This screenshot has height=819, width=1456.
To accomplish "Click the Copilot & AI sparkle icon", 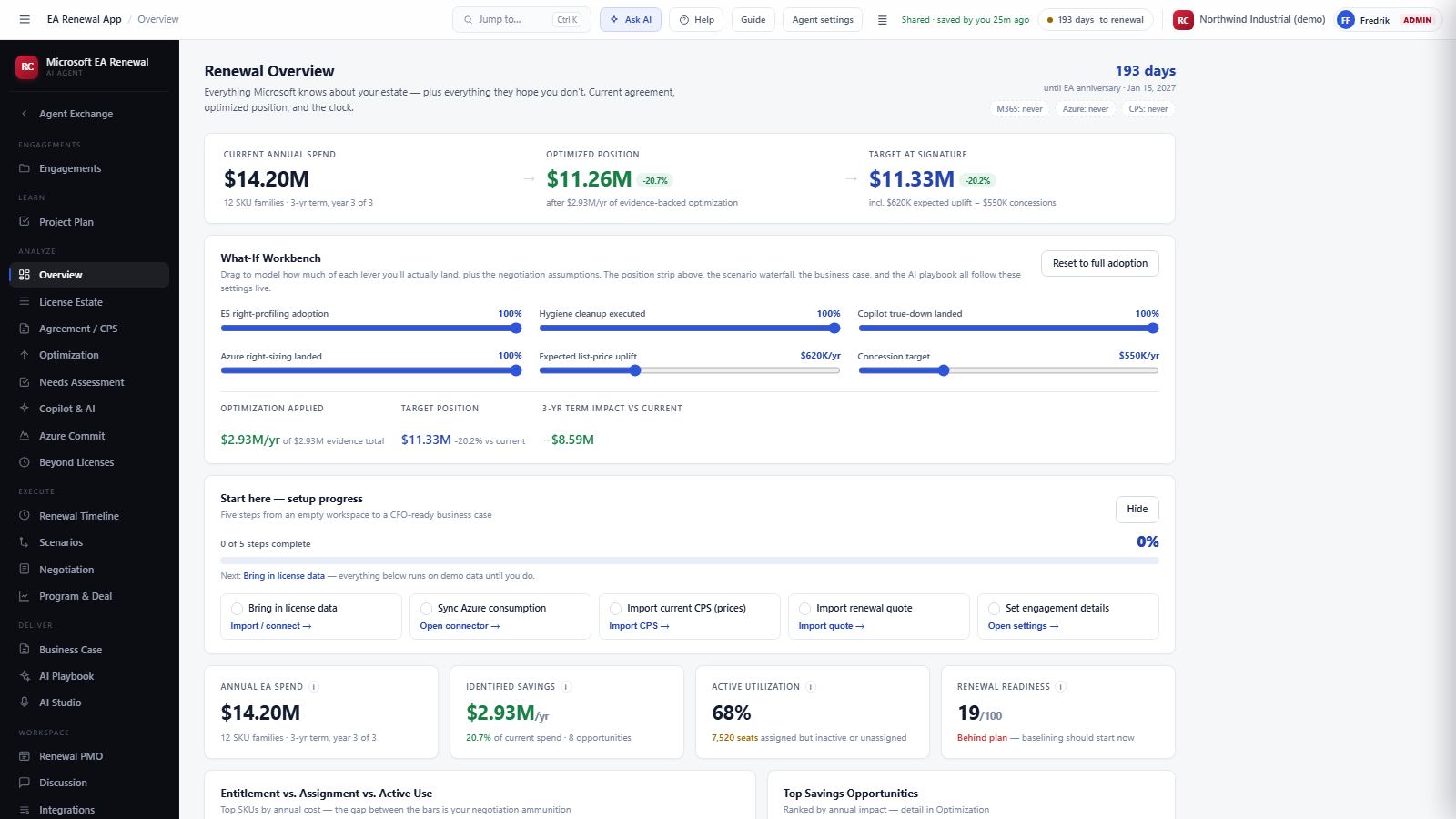I will point(25,409).
